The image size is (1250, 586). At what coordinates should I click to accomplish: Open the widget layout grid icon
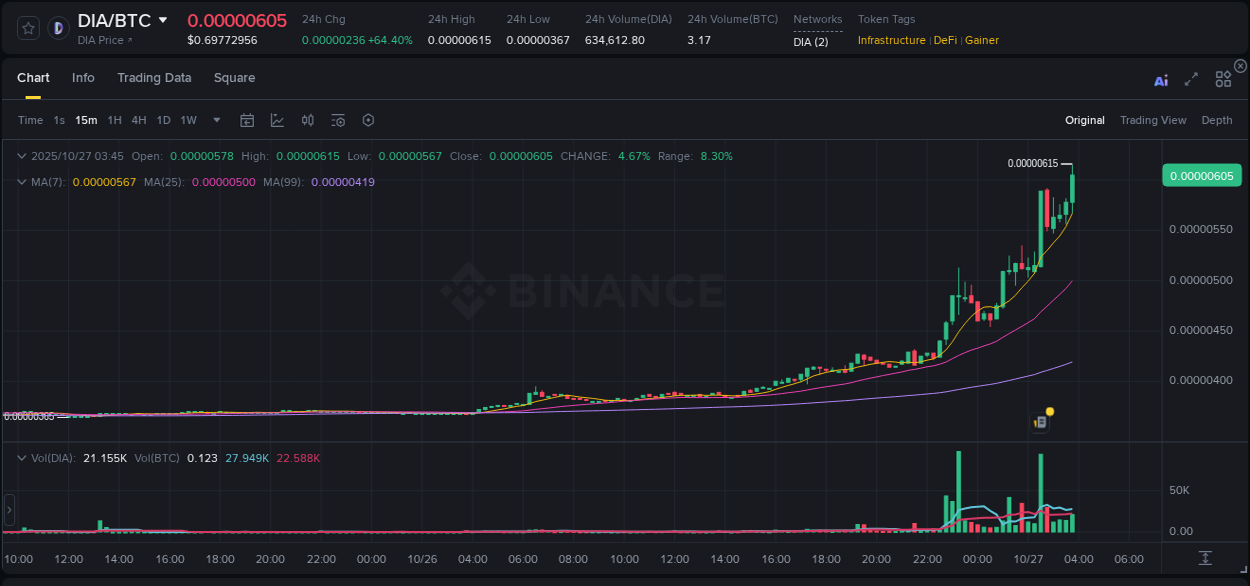tap(1222, 80)
